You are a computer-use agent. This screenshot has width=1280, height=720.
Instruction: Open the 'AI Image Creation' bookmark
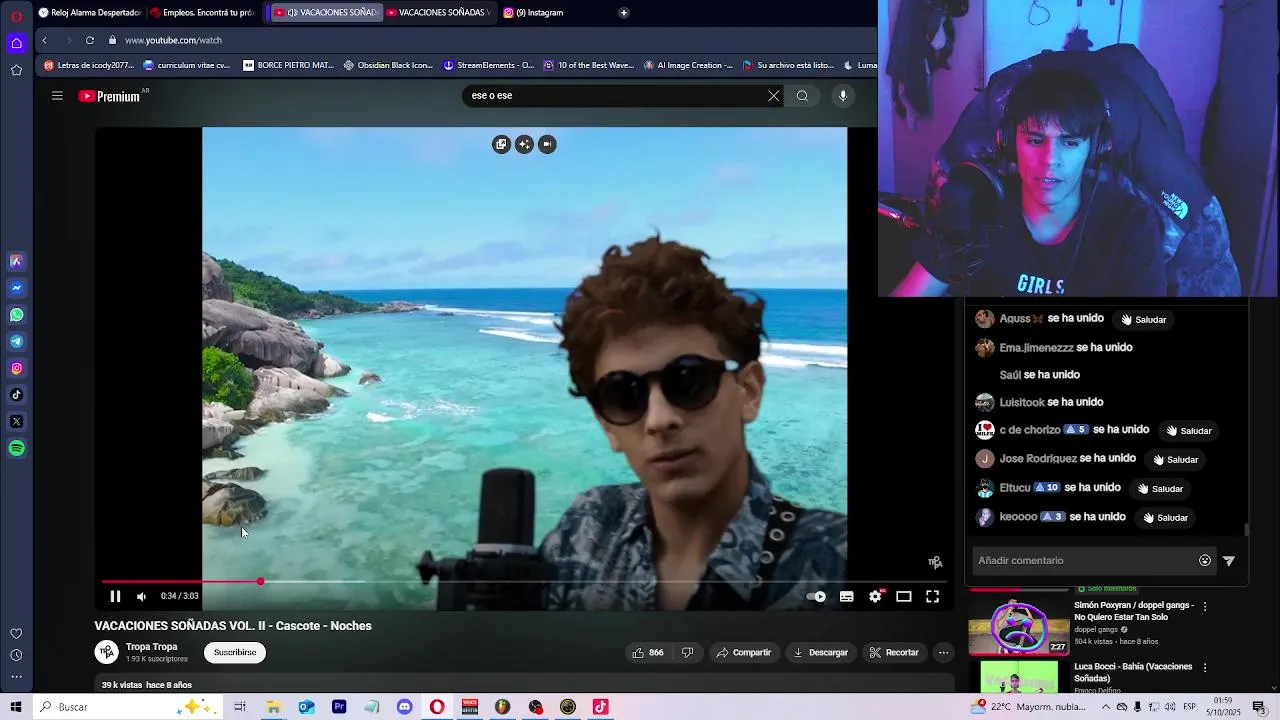688,65
